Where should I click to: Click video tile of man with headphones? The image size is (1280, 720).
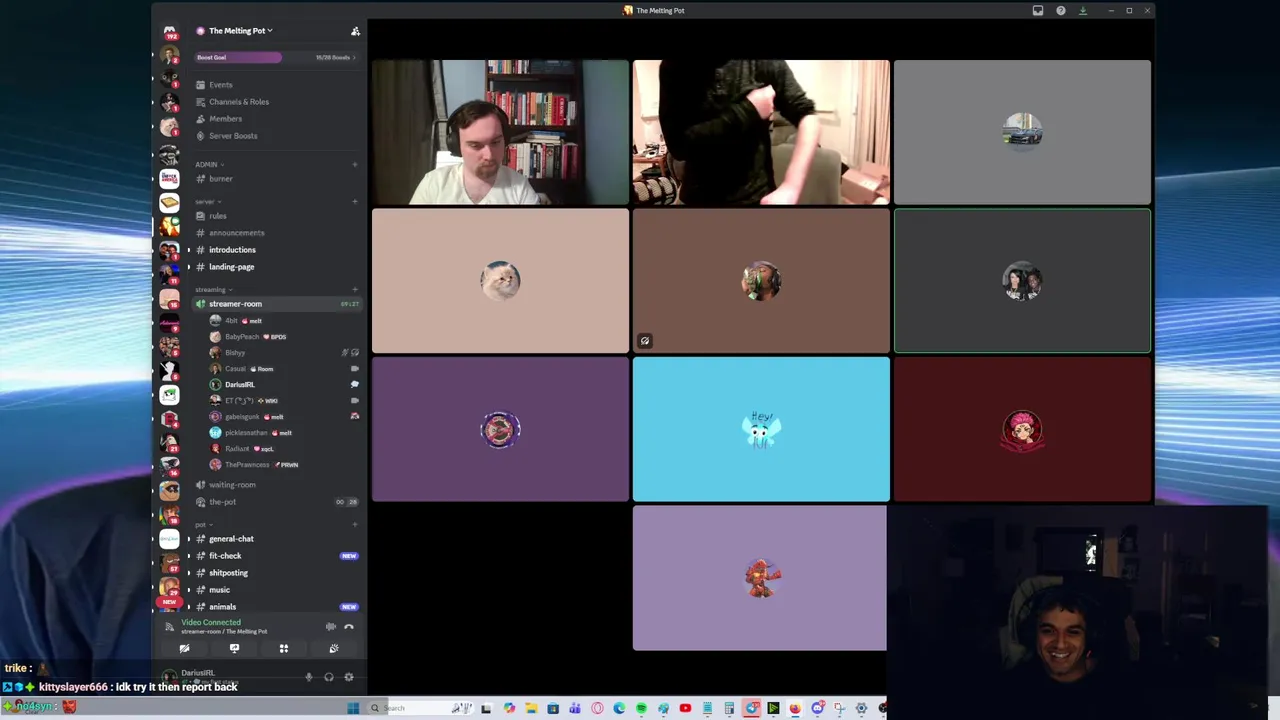(x=500, y=132)
